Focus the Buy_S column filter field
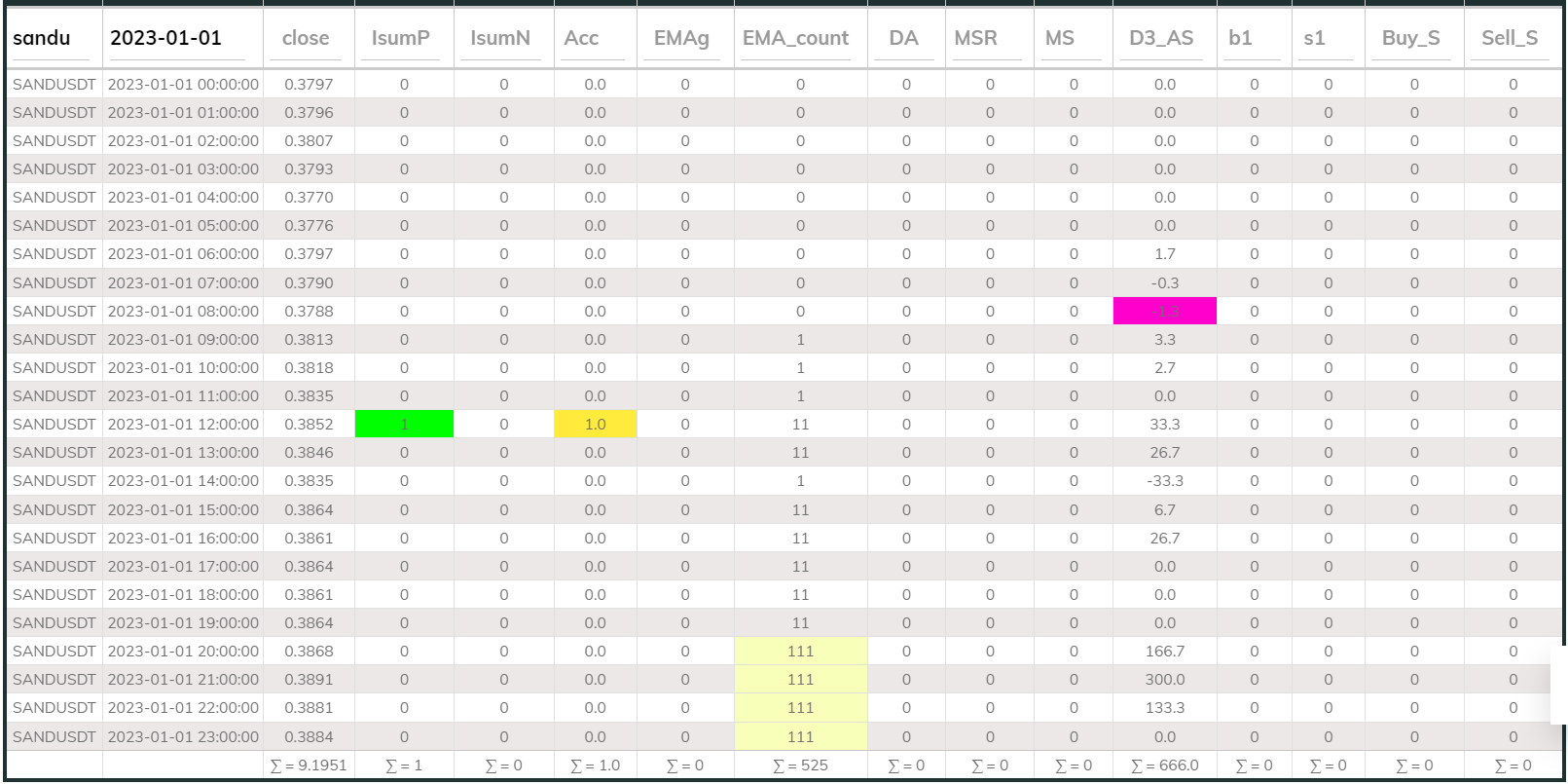 pyautogui.click(x=1412, y=38)
